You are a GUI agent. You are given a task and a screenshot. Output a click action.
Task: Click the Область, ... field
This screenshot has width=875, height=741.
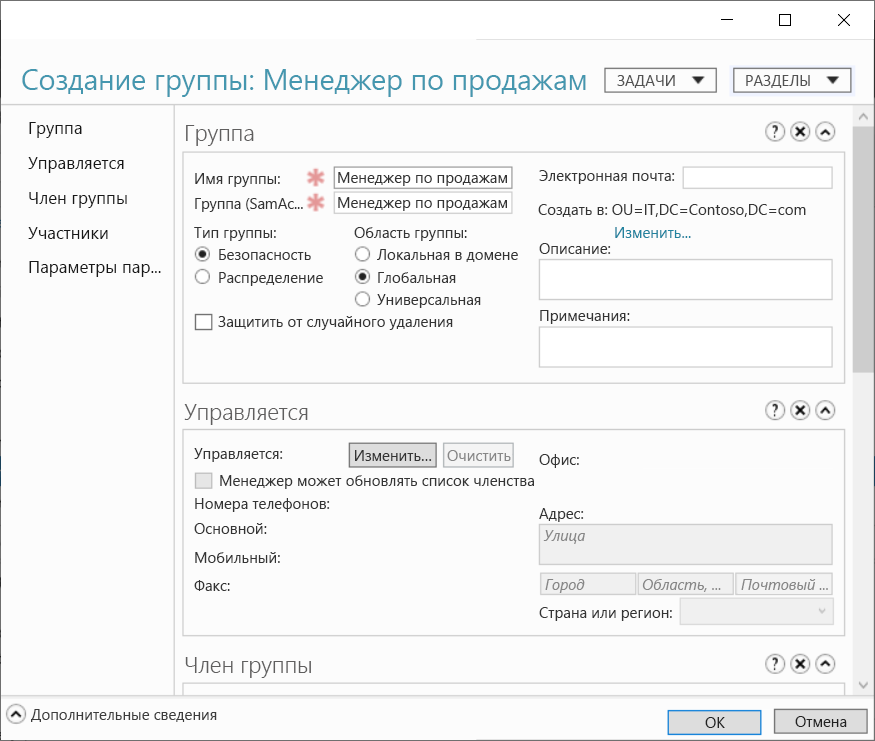pos(686,584)
